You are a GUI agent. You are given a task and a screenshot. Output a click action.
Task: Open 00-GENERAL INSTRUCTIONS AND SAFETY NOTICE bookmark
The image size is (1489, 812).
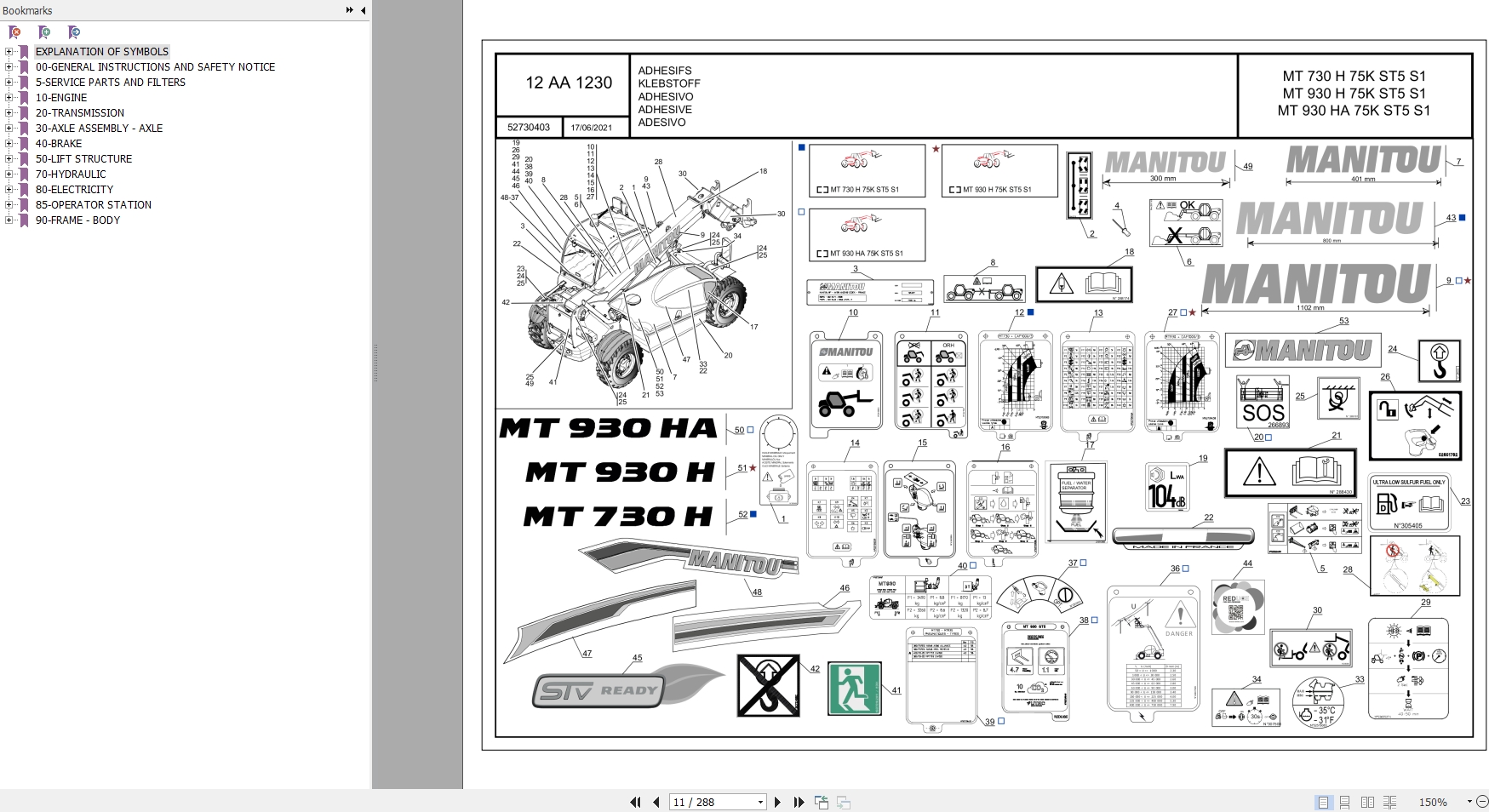155,67
